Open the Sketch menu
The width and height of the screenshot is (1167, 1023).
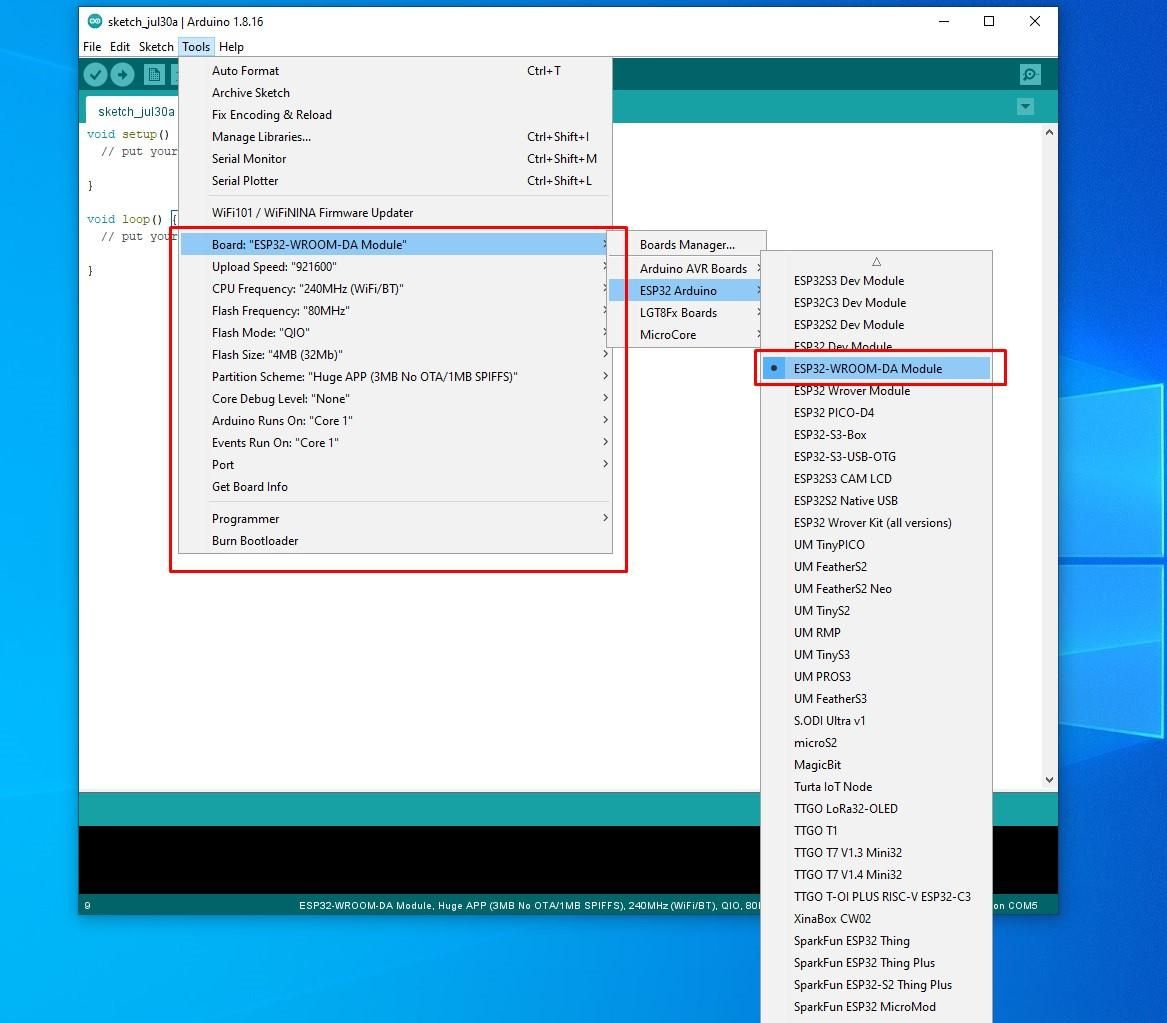click(x=156, y=46)
